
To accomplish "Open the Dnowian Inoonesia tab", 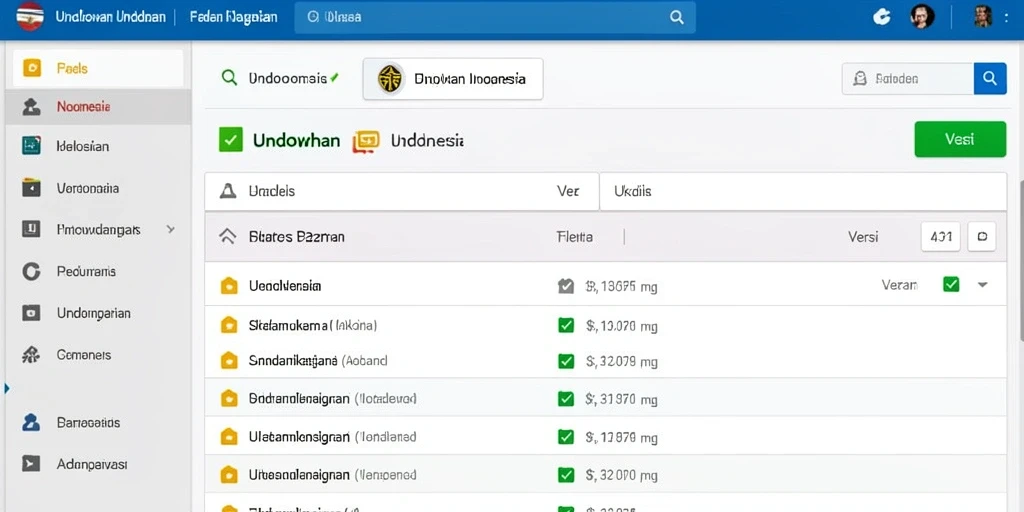I will 453,79.
